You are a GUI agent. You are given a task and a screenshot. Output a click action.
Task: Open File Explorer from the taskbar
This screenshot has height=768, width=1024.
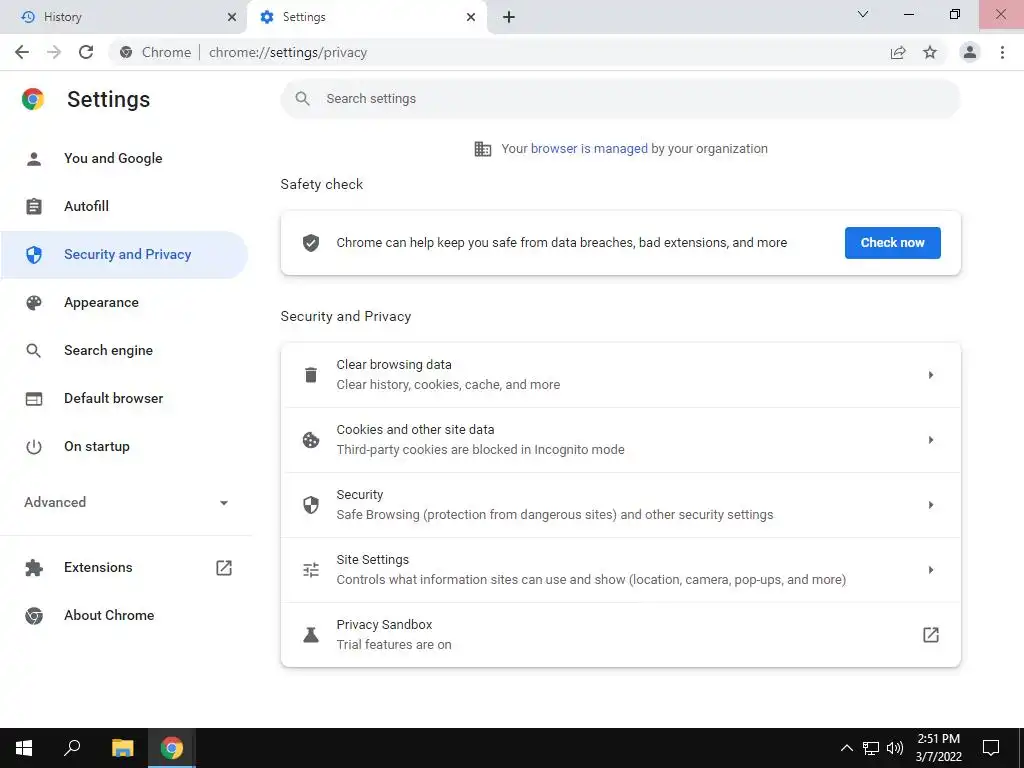coord(122,748)
